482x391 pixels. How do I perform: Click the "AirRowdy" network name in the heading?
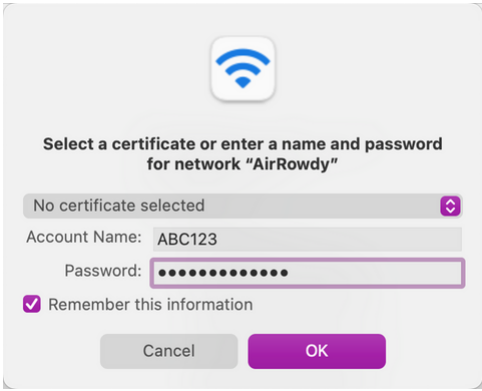pos(292,164)
